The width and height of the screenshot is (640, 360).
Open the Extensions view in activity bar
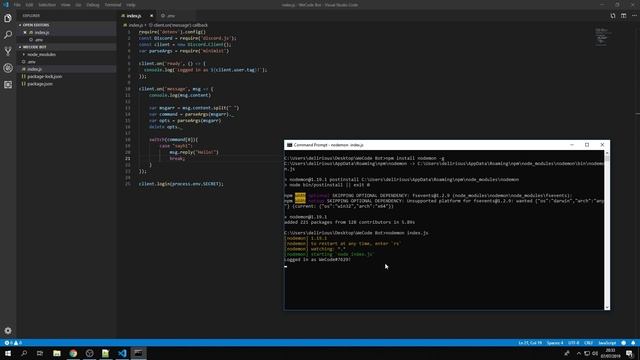[x=8, y=84]
